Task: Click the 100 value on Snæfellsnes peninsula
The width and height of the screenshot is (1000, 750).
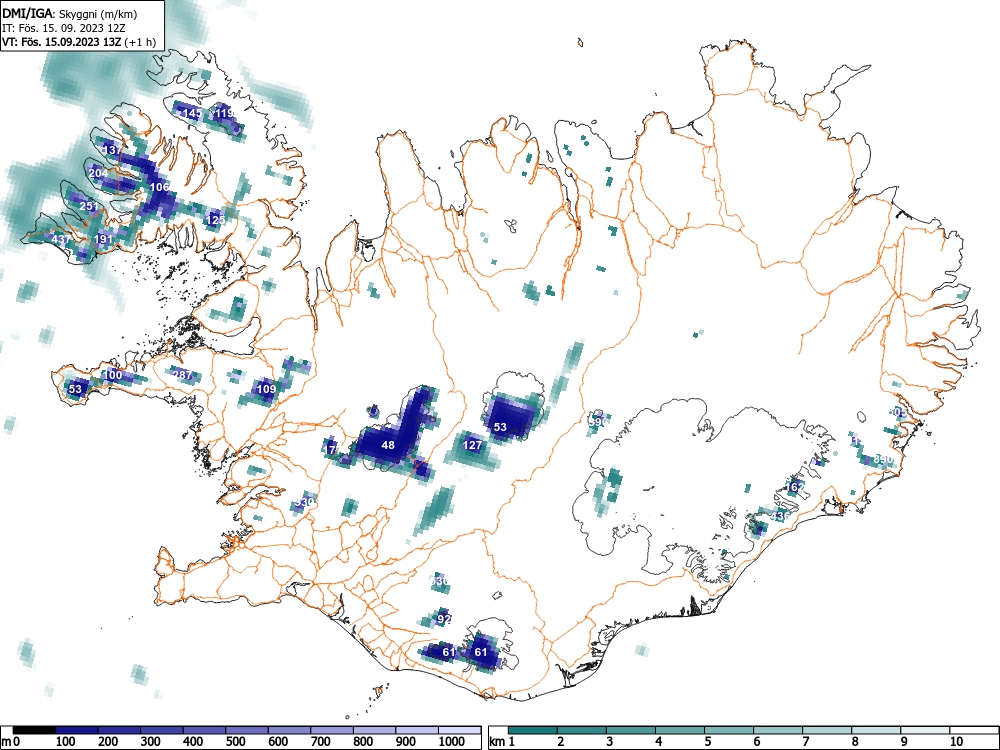Action: pos(112,375)
